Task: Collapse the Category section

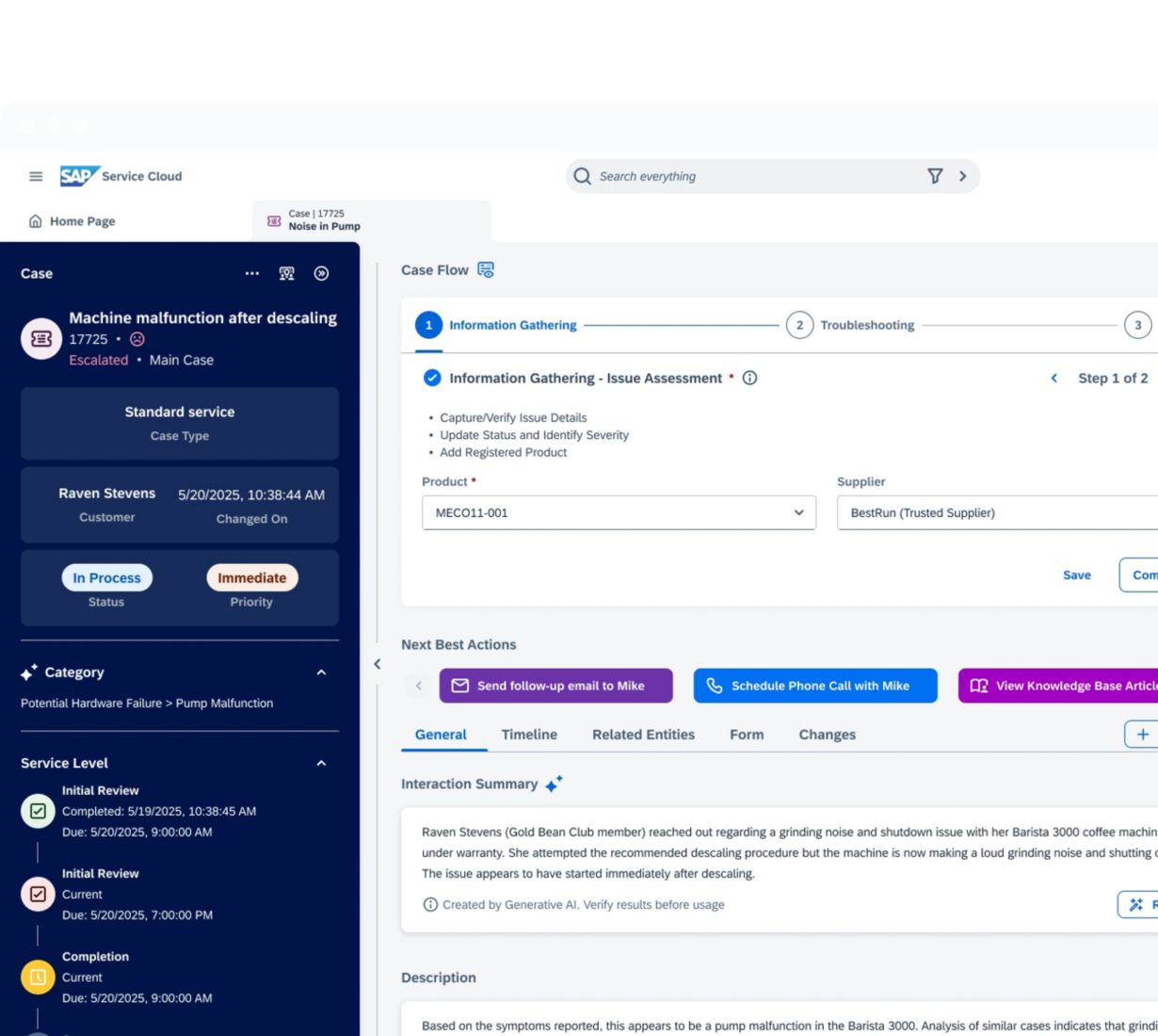Action: click(x=321, y=672)
